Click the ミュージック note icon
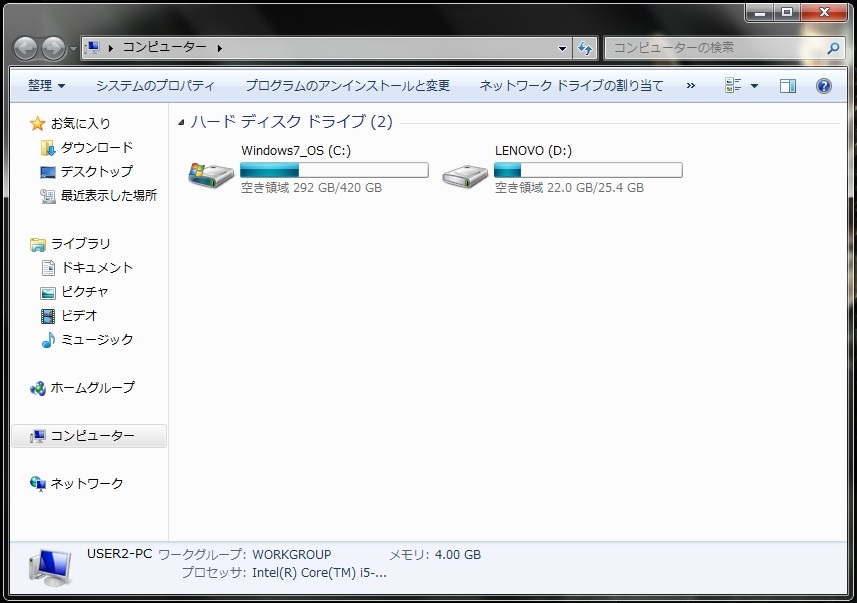Screen dimensions: 857x603 (x=48, y=340)
